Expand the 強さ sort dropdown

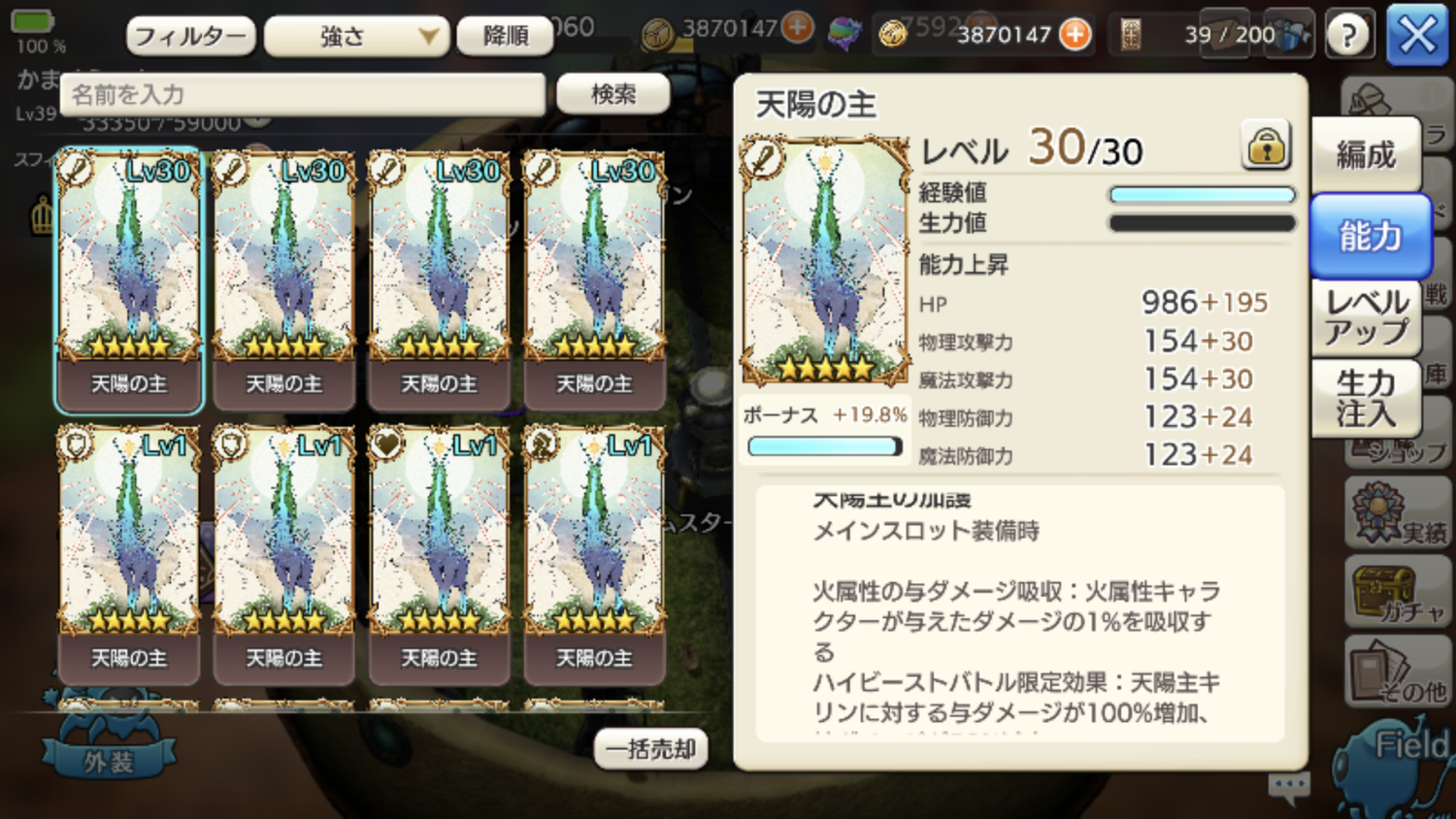pos(357,36)
